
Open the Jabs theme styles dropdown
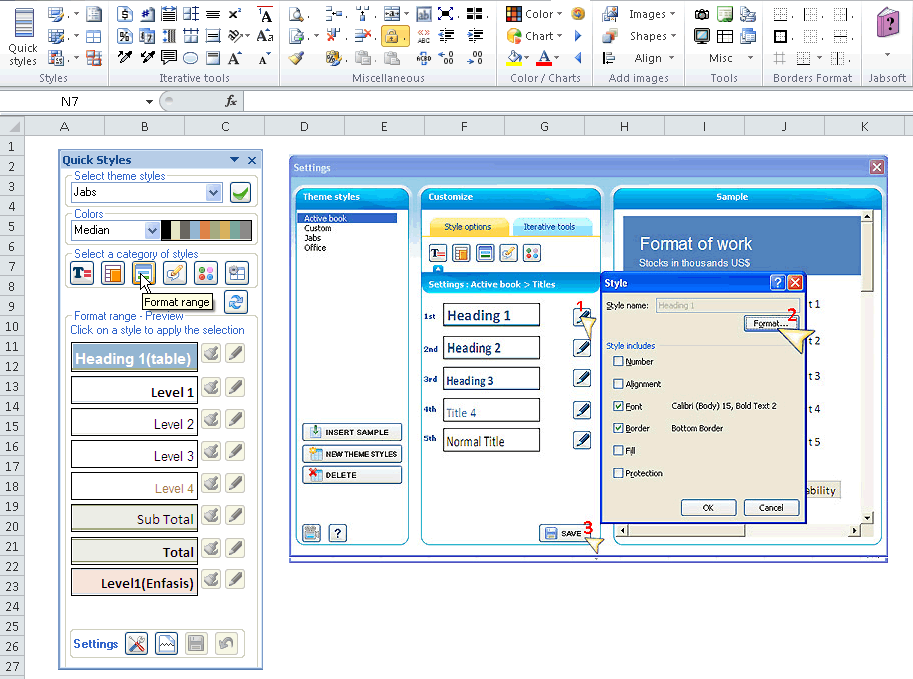pyautogui.click(x=214, y=192)
